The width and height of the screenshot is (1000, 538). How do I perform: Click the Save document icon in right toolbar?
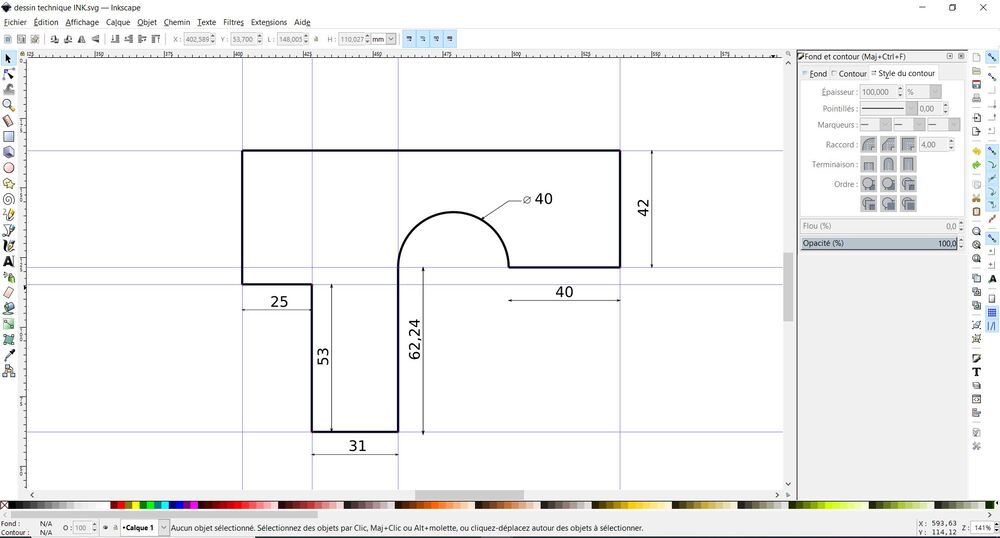(x=976, y=84)
